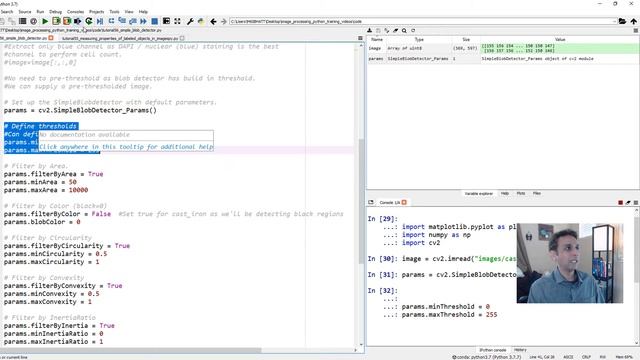Click the Re-run last script icon
Image resolution: width=640 pixels, height=360 pixels.
click(89, 21)
